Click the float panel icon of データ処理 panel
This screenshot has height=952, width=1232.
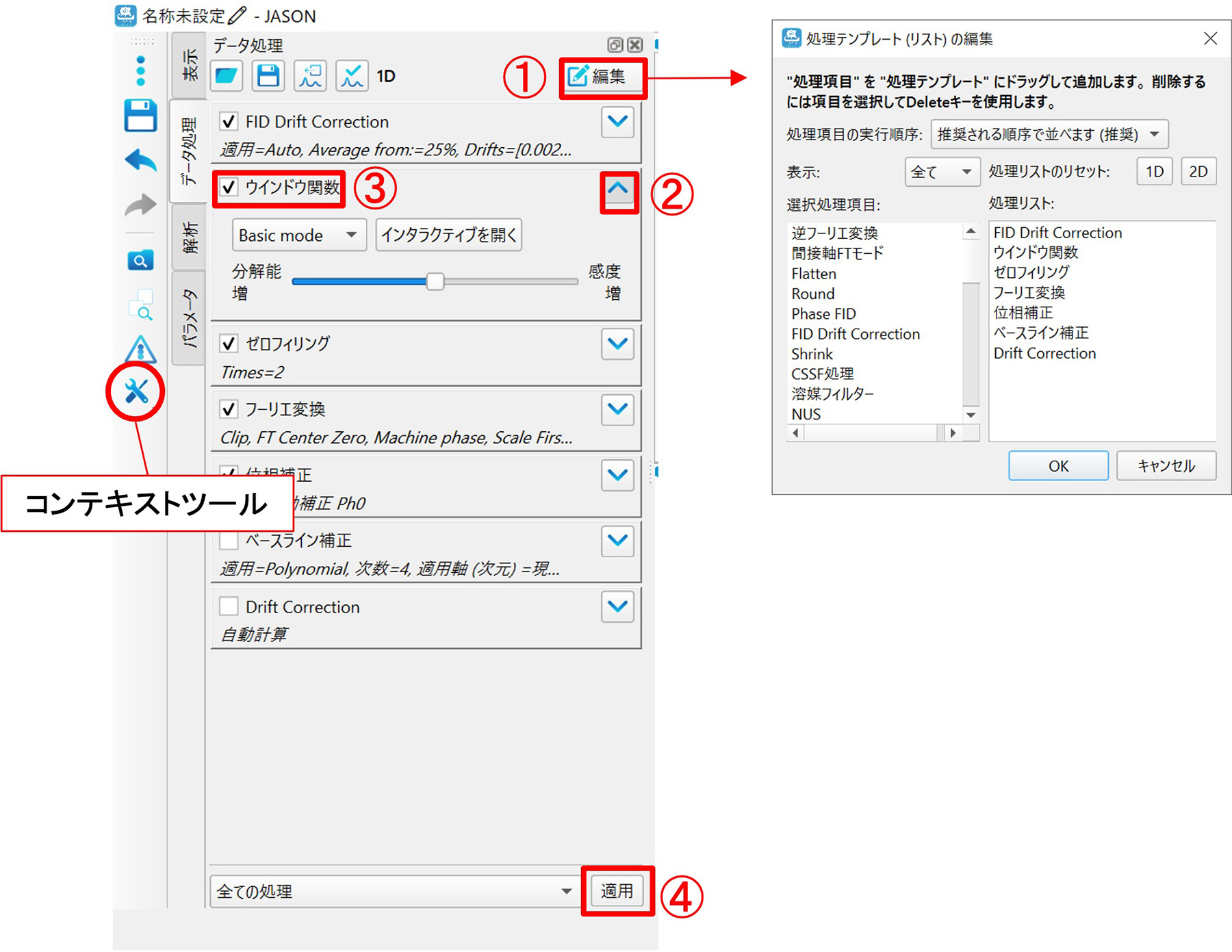(615, 45)
